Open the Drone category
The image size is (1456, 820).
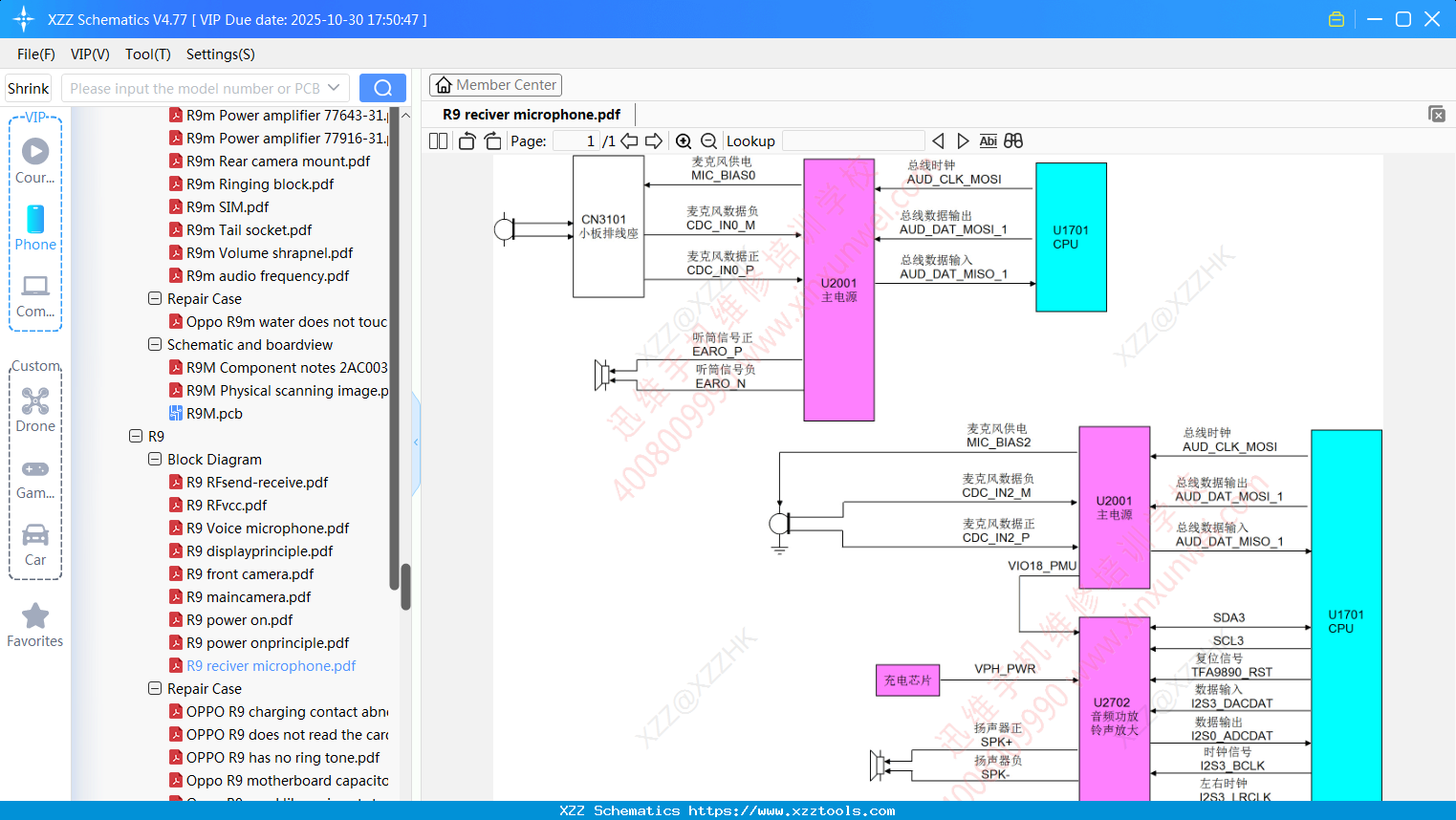point(35,410)
